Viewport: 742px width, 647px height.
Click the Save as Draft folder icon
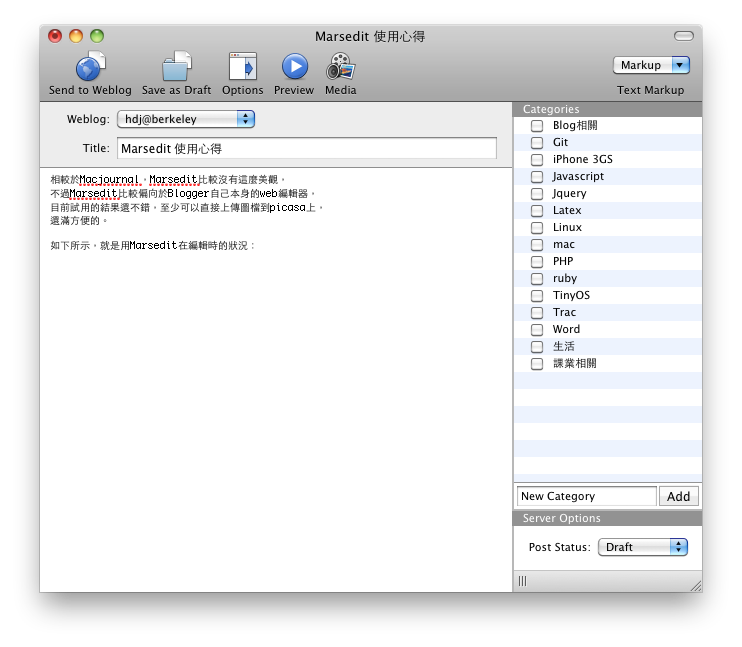click(x=177, y=66)
